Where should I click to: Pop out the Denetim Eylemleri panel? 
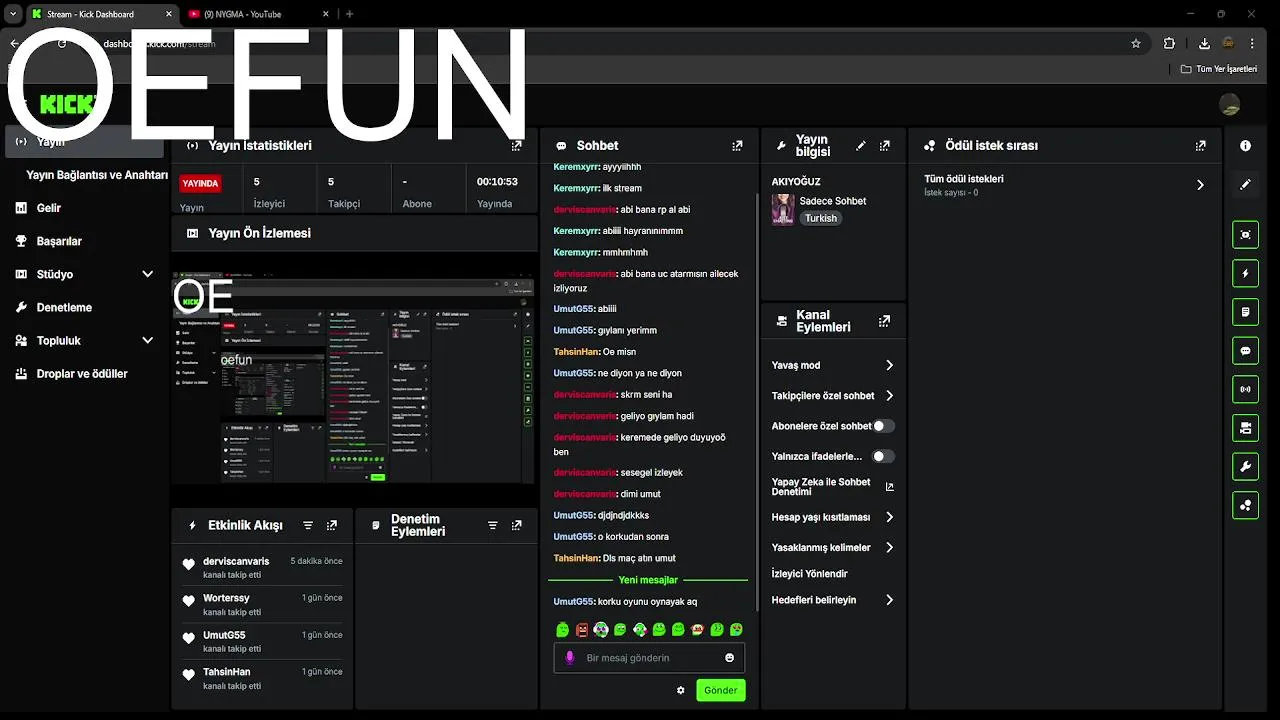click(516, 525)
